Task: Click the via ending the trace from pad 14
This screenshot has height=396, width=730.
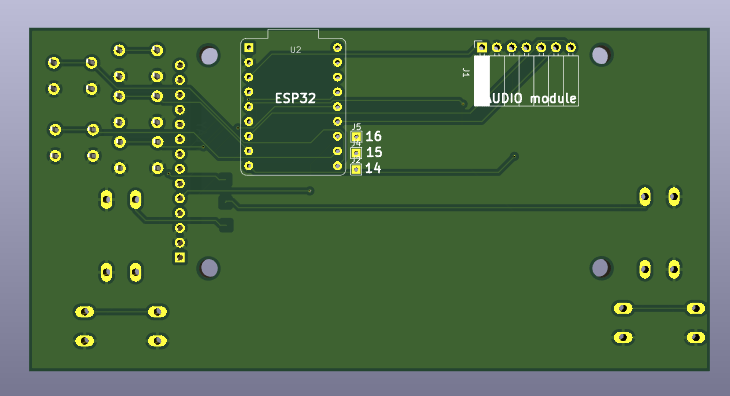Action: point(514,156)
